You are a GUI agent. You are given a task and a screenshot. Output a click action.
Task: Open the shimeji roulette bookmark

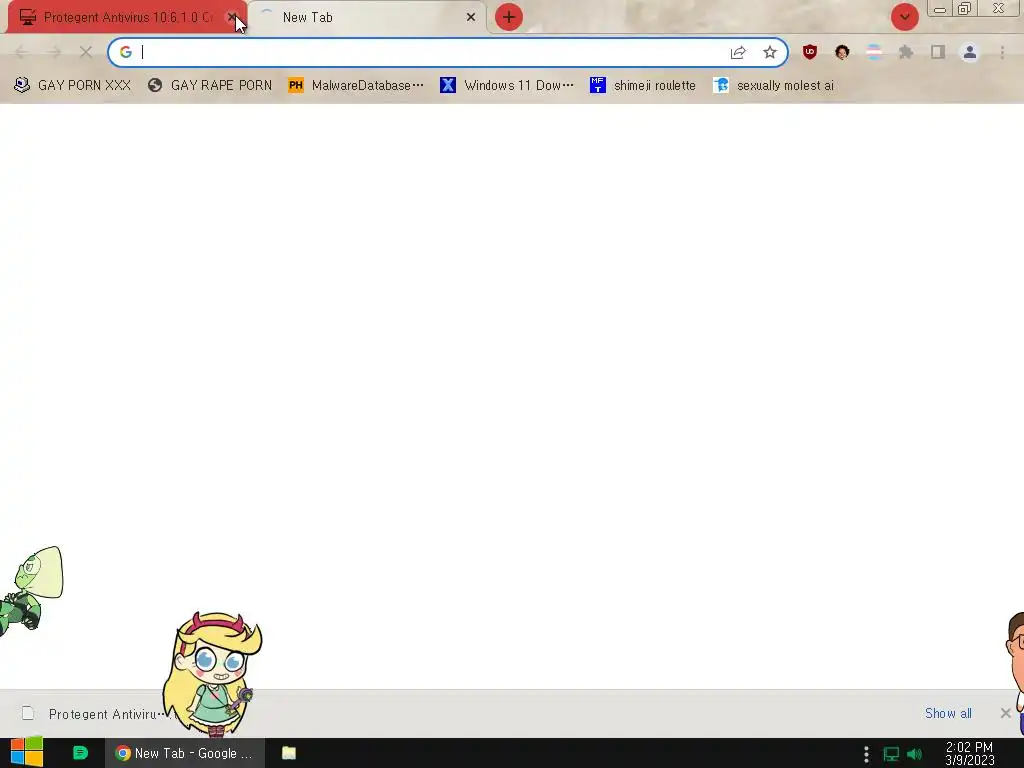pyautogui.click(x=643, y=86)
